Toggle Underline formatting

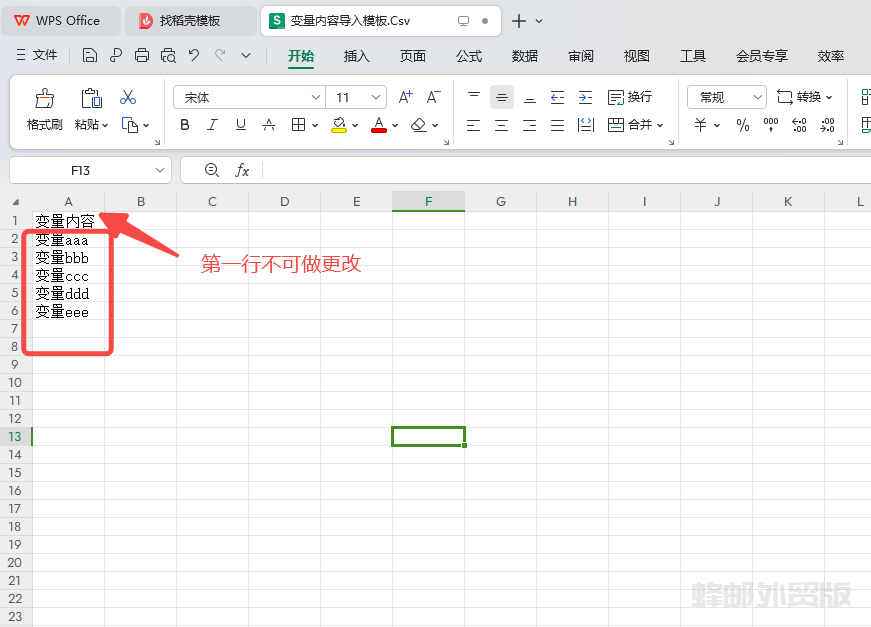coord(240,125)
